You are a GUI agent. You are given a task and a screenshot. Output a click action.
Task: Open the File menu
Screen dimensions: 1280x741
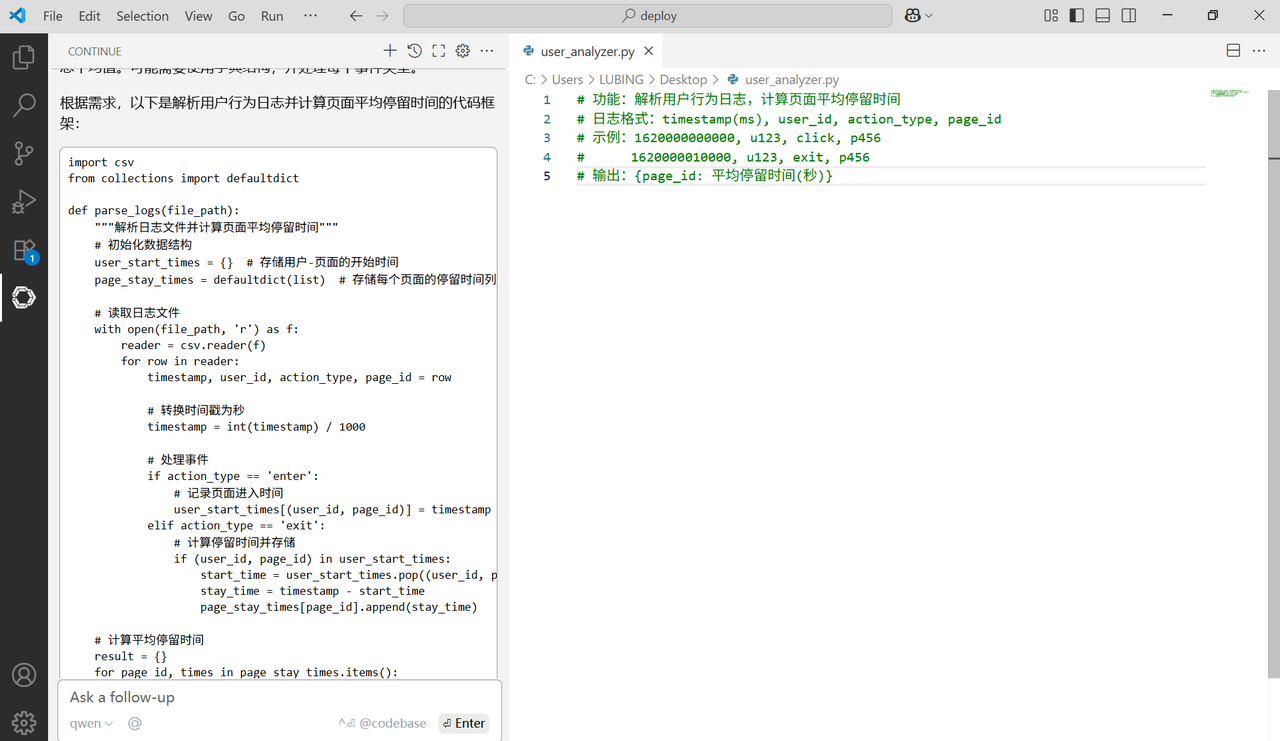53,16
